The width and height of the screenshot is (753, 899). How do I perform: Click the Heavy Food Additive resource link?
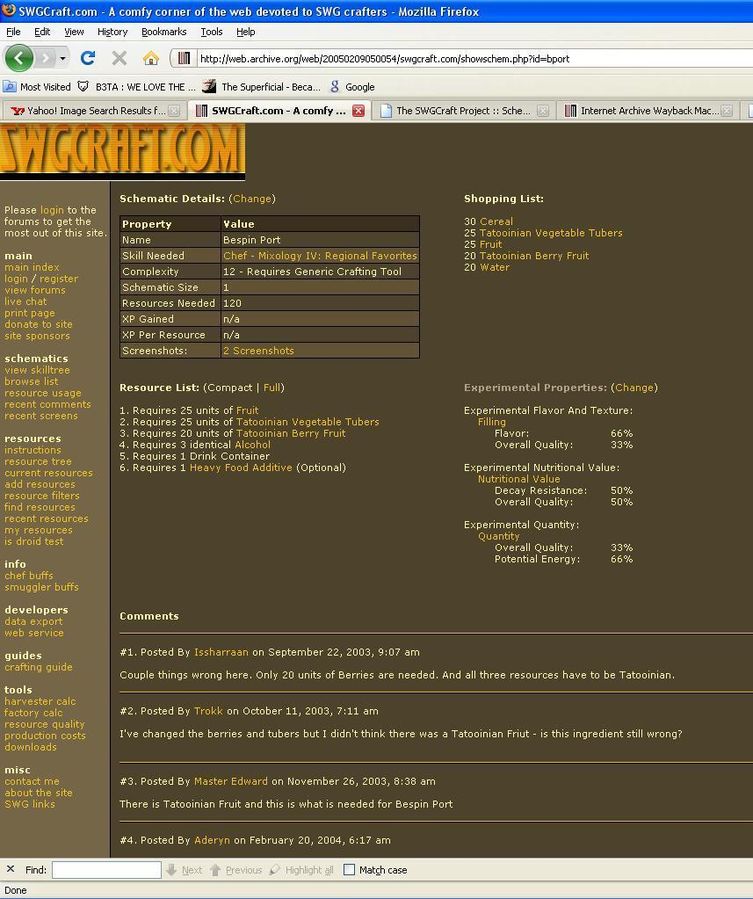241,468
